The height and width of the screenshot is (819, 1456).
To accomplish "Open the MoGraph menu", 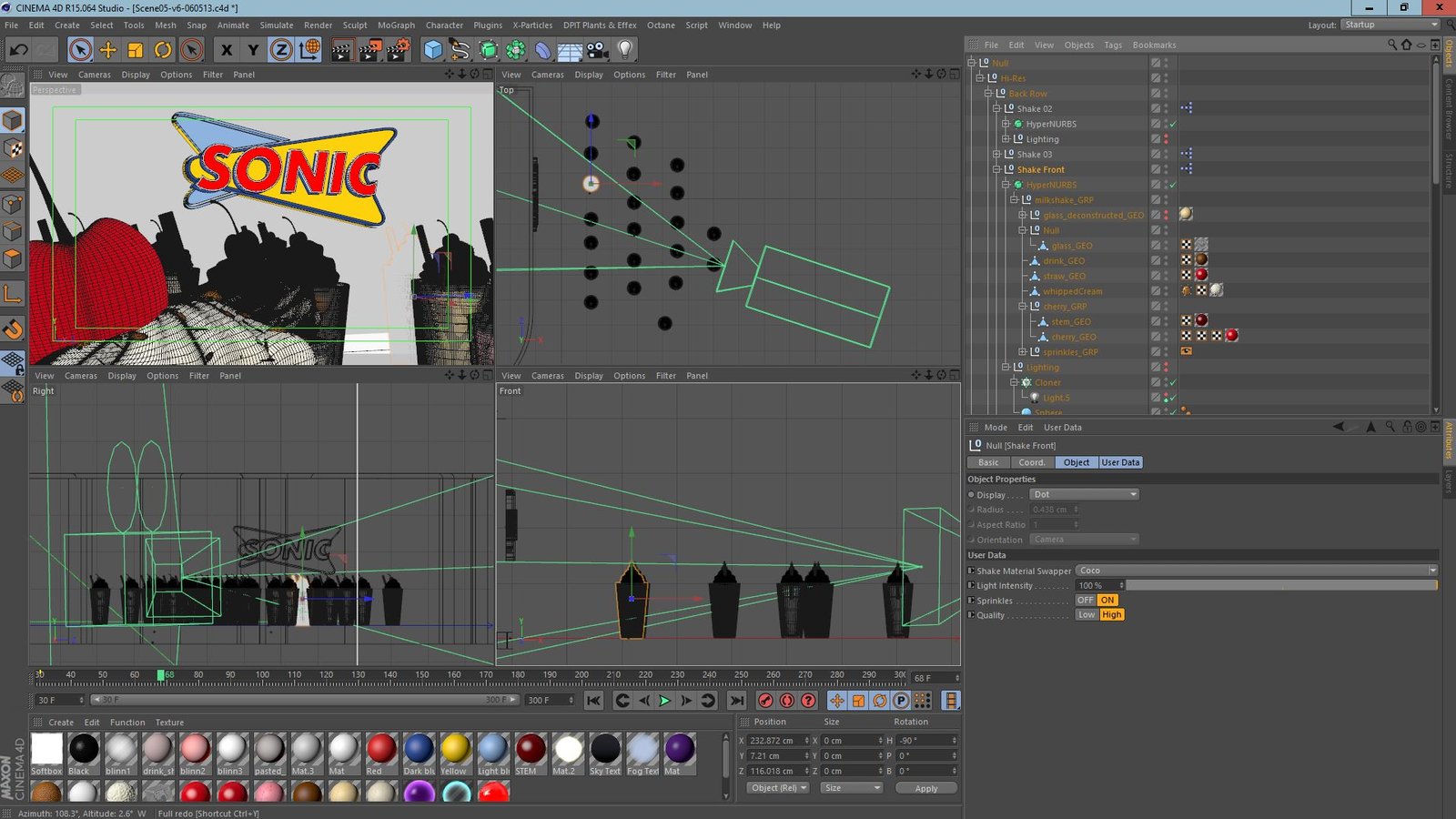I will [x=396, y=25].
